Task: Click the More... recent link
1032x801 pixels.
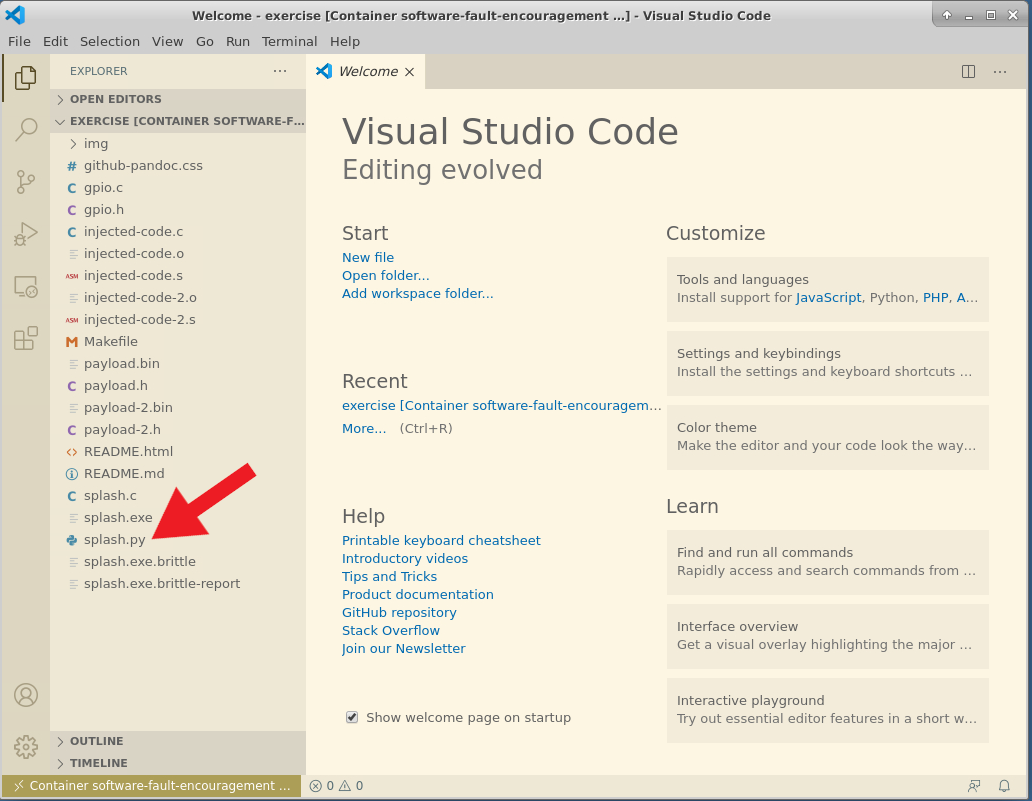Action: (x=364, y=428)
